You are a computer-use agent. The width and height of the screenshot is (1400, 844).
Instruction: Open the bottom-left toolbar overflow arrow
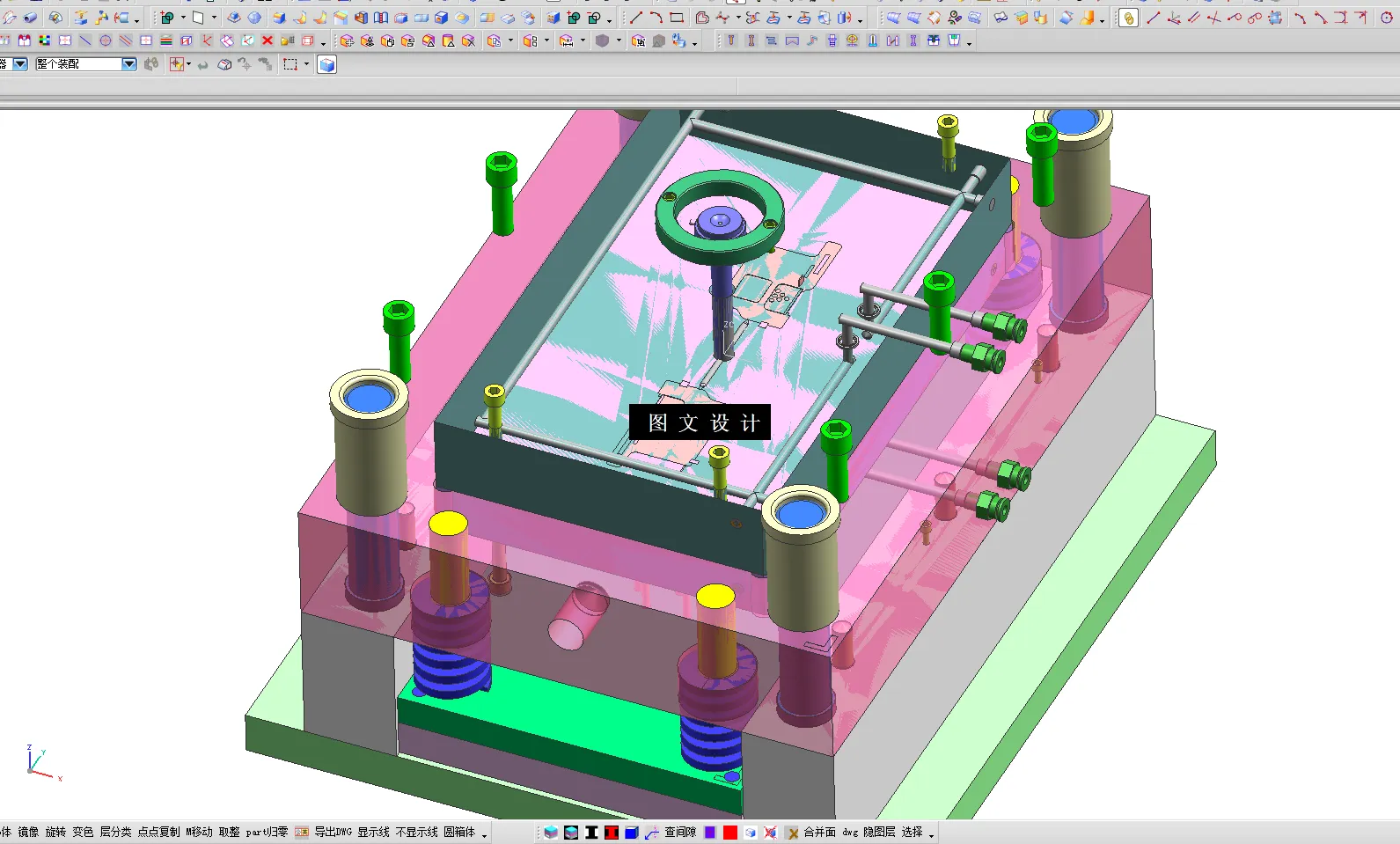coord(484,833)
